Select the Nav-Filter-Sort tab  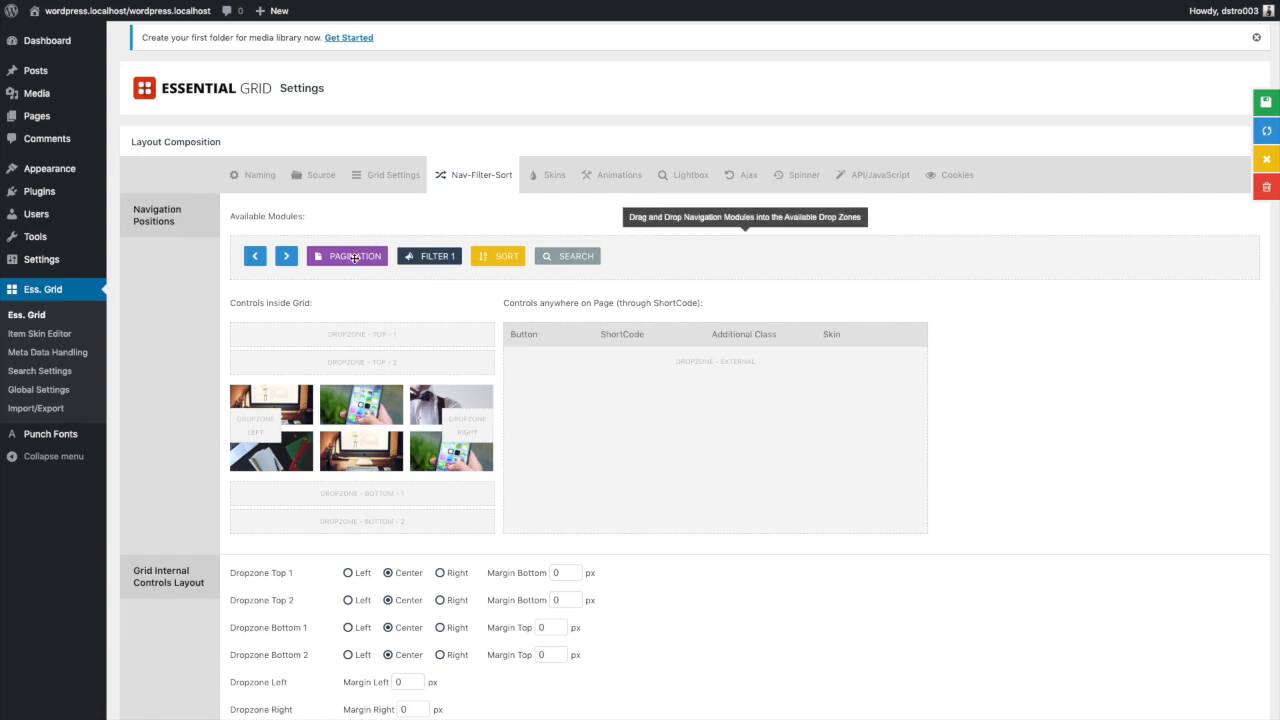(474, 175)
